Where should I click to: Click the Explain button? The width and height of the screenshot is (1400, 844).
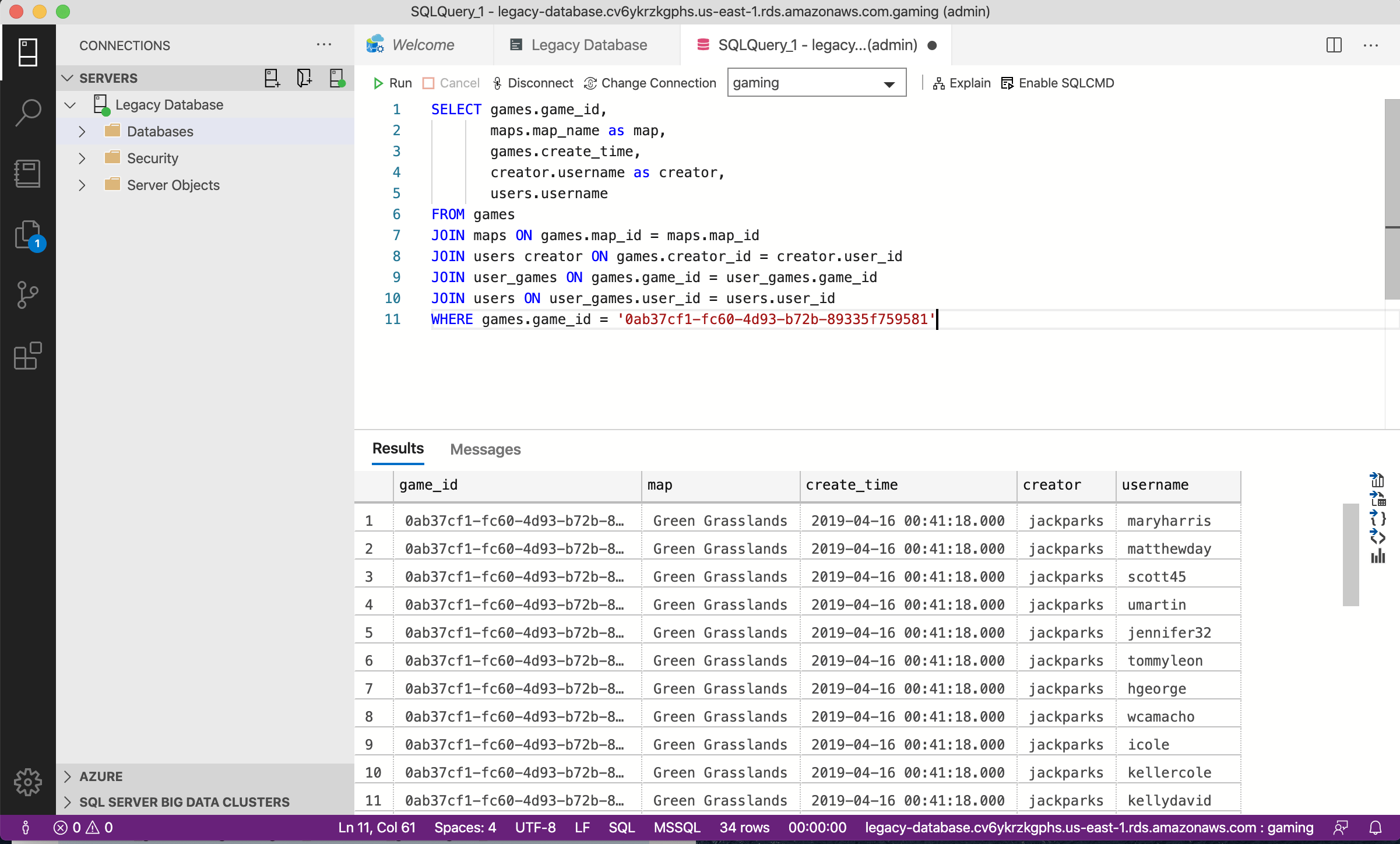pyautogui.click(x=962, y=83)
